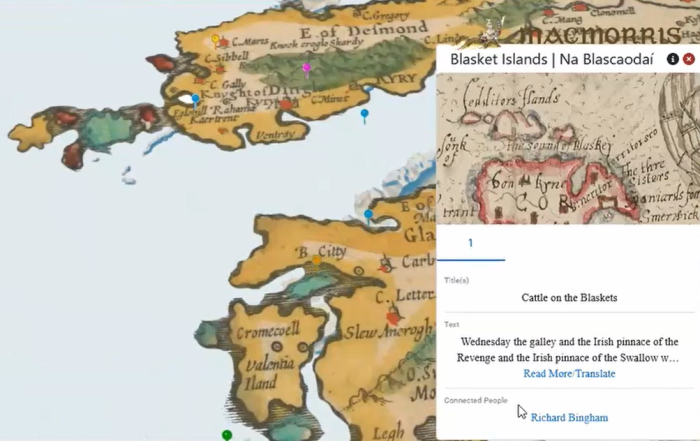This screenshot has width=700, height=441.
Task: Click the blue pin near Knight of Dingle
Action: point(196,100)
